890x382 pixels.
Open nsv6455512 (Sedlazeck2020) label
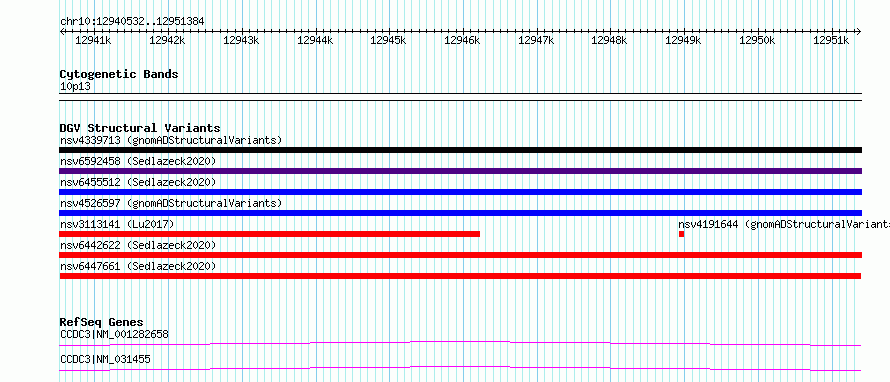click(138, 182)
